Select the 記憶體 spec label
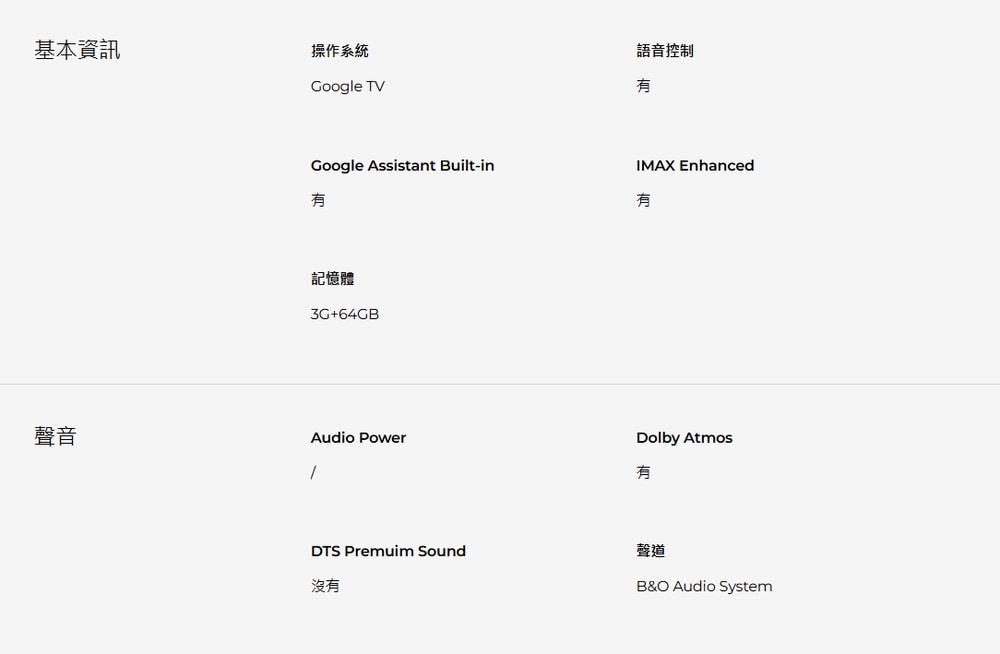The width and height of the screenshot is (1000, 654). (332, 279)
